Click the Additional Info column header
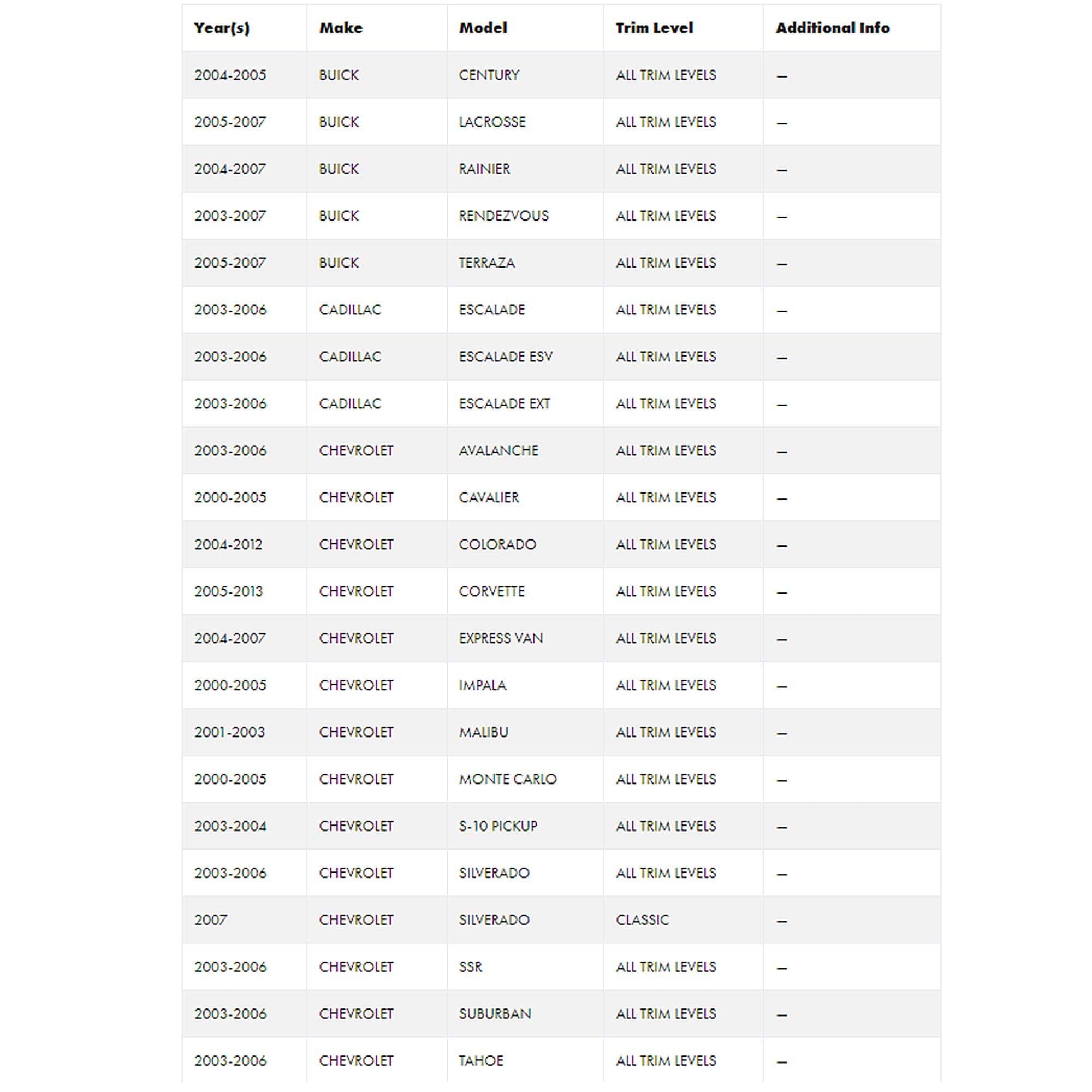Image resolution: width=1092 pixels, height=1092 pixels. [x=832, y=28]
